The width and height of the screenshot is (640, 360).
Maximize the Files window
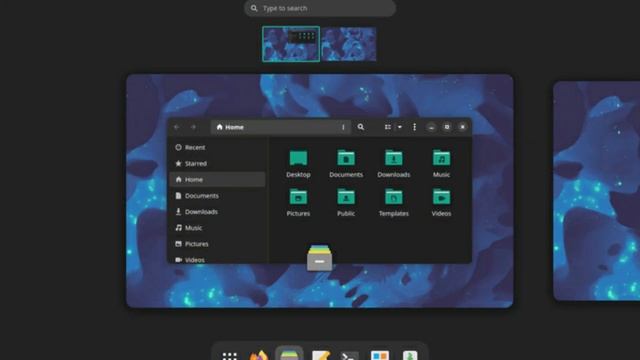pyautogui.click(x=447, y=127)
